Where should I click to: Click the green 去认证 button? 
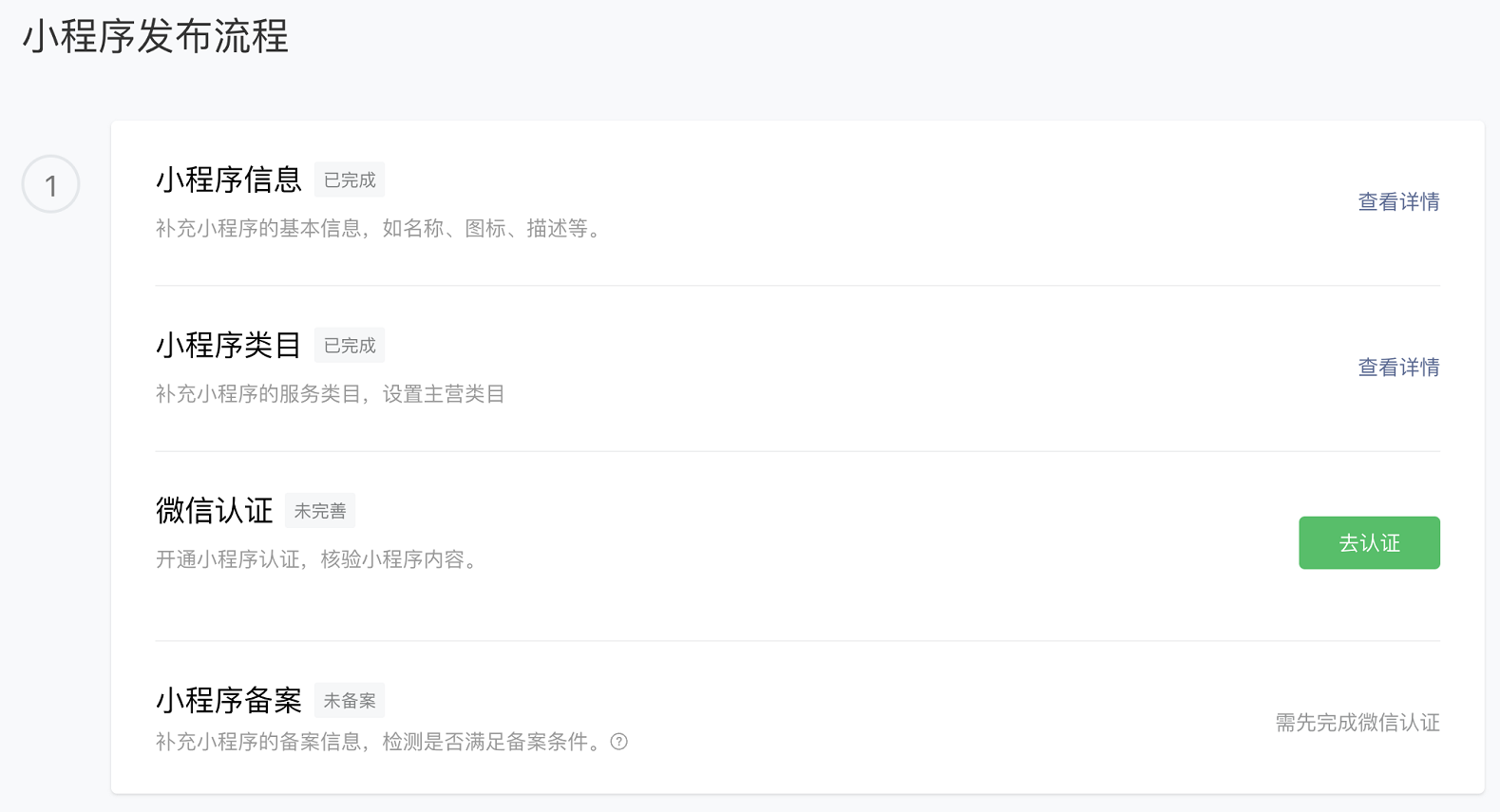pyautogui.click(x=1369, y=542)
